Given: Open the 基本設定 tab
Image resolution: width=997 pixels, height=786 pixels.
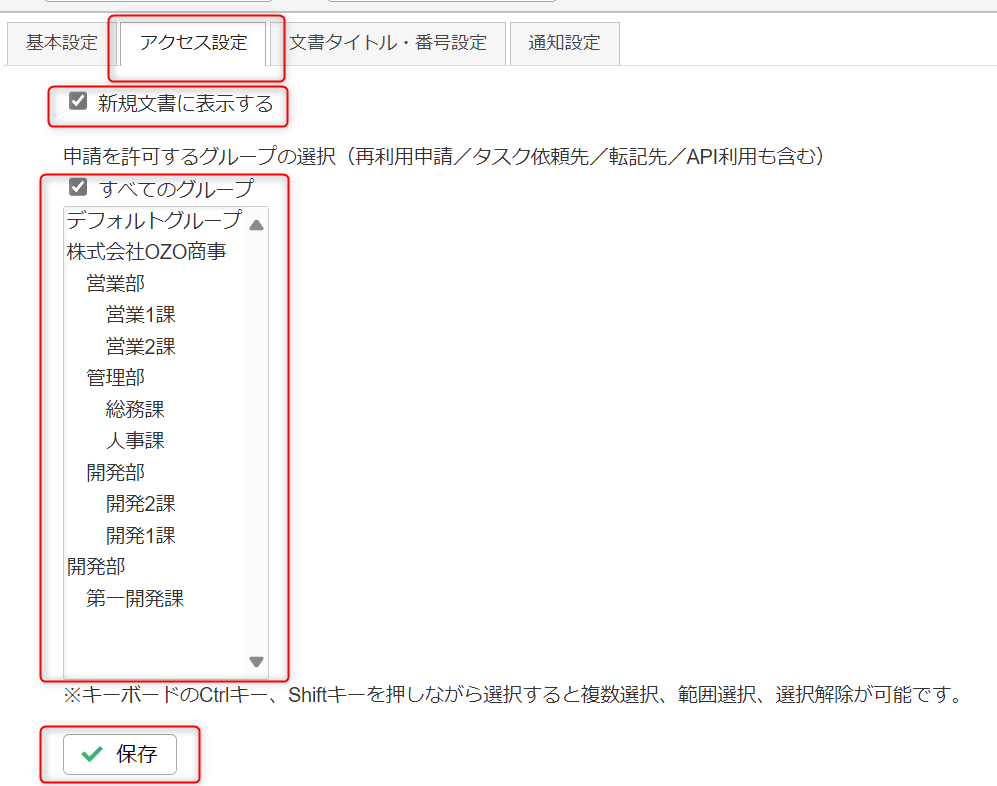Looking at the screenshot, I should pyautogui.click(x=62, y=43).
